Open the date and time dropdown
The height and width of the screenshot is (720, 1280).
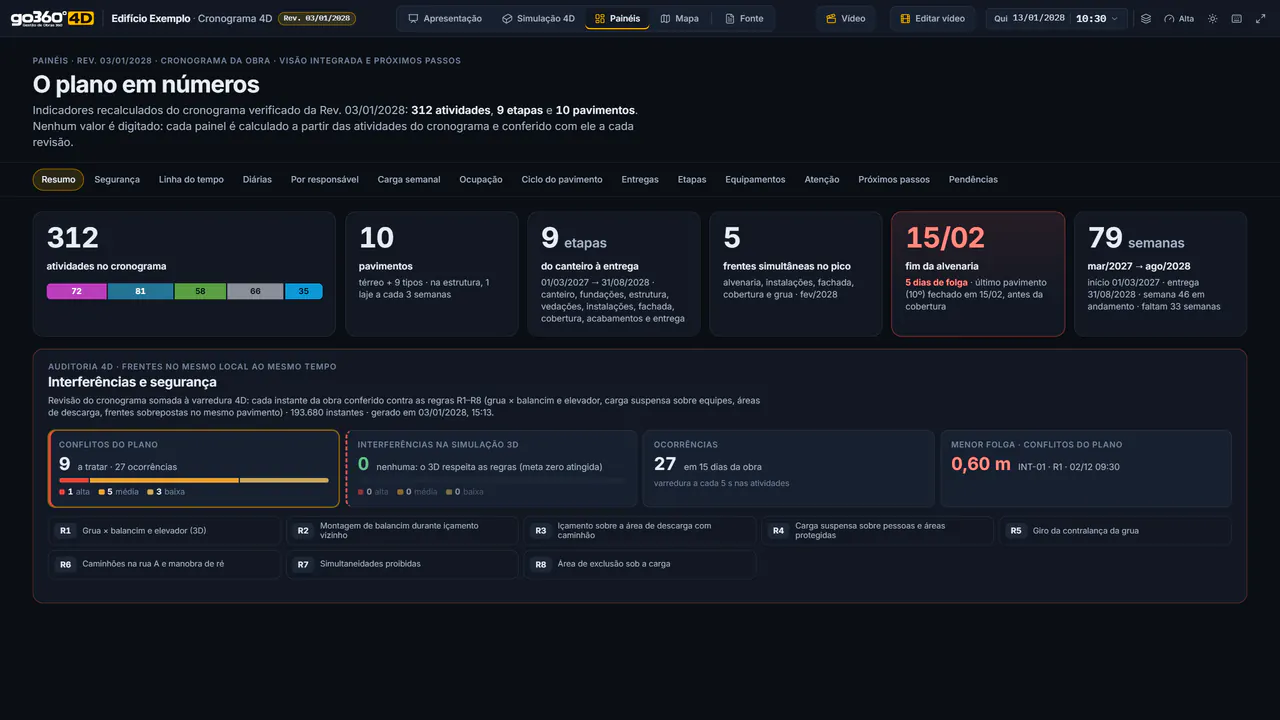click(1057, 19)
